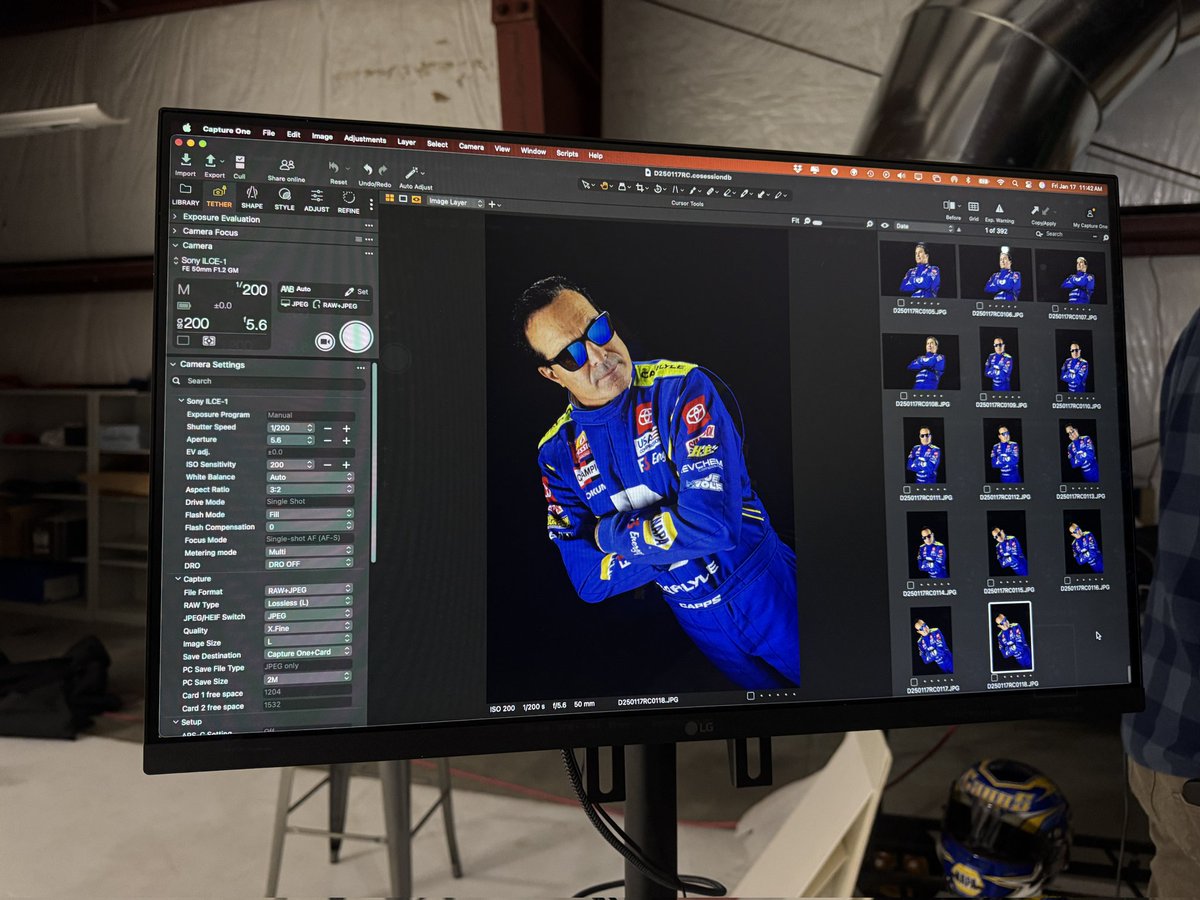Check the box under thumbnail D250117RC0114.JPG

click(910, 585)
